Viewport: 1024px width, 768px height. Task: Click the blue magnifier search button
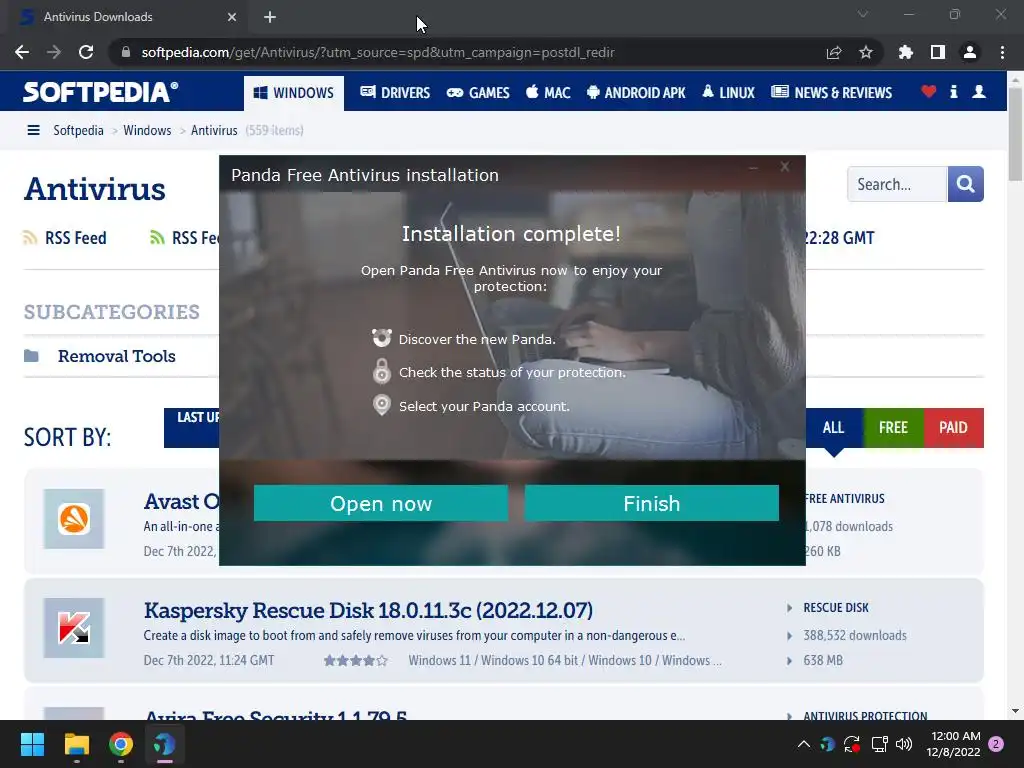965,184
